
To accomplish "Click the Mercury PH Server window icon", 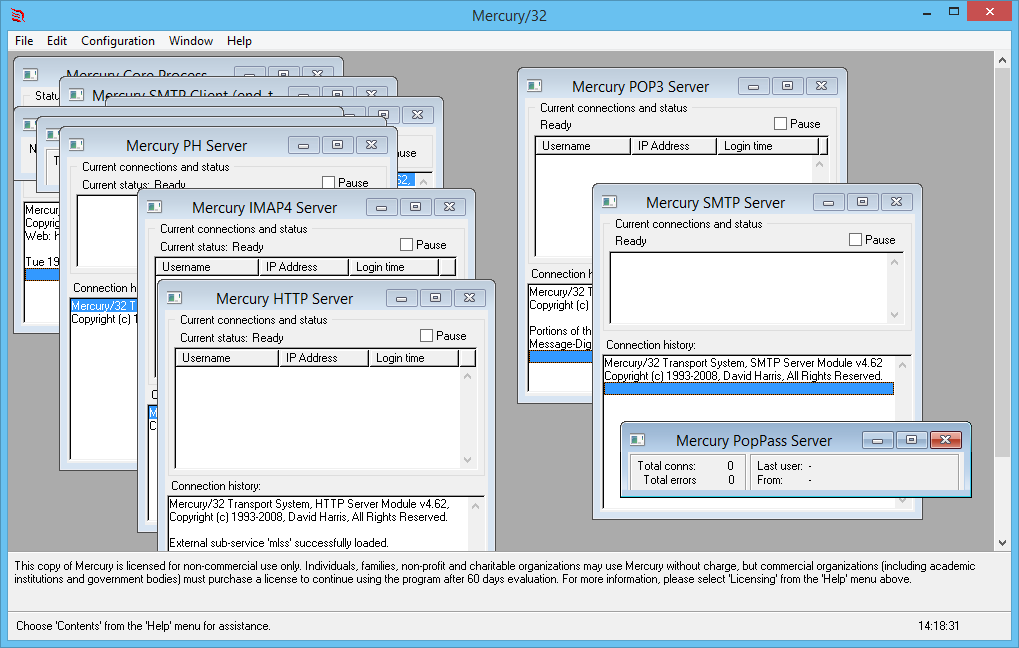I will point(77,144).
